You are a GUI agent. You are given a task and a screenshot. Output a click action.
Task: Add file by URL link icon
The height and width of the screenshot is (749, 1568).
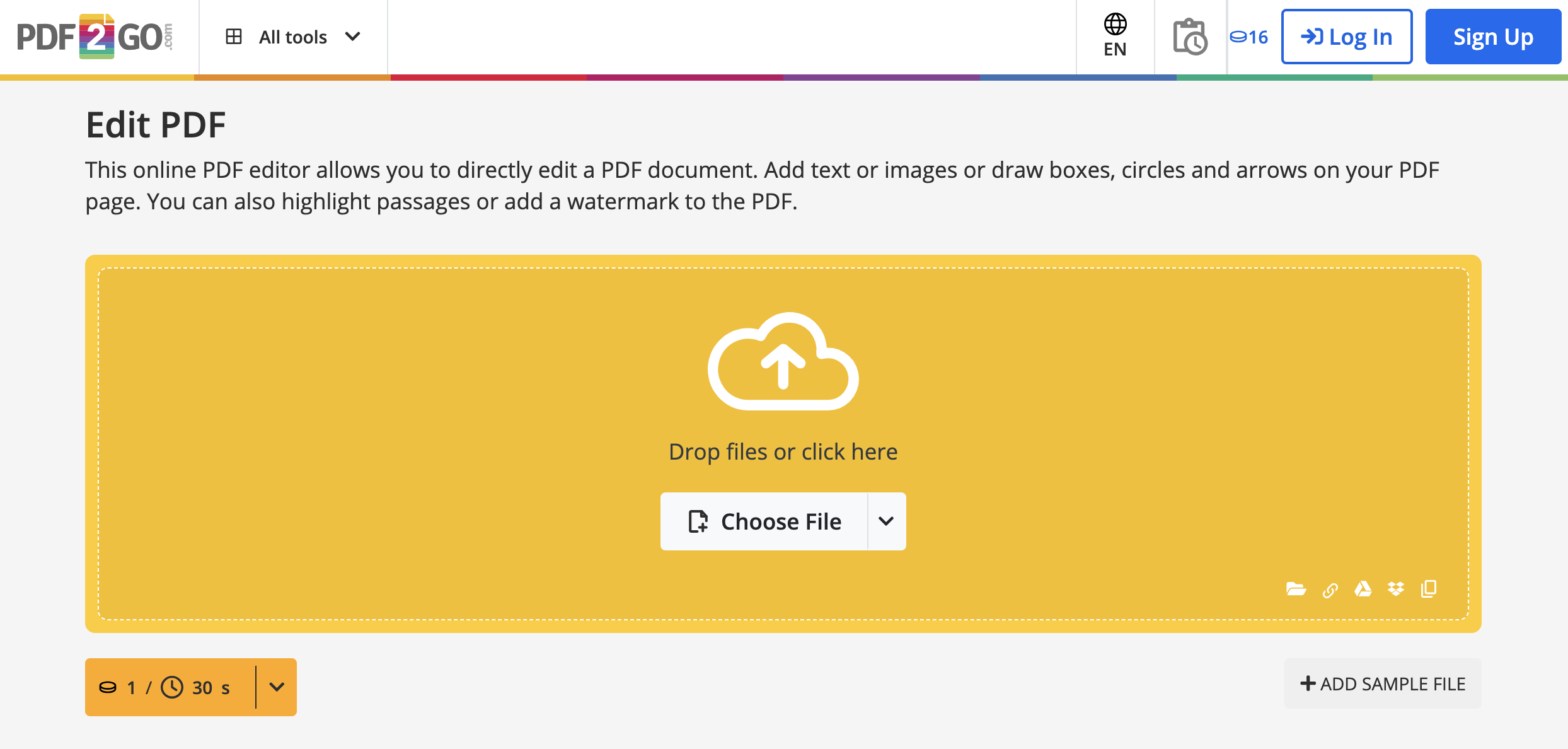click(x=1330, y=590)
